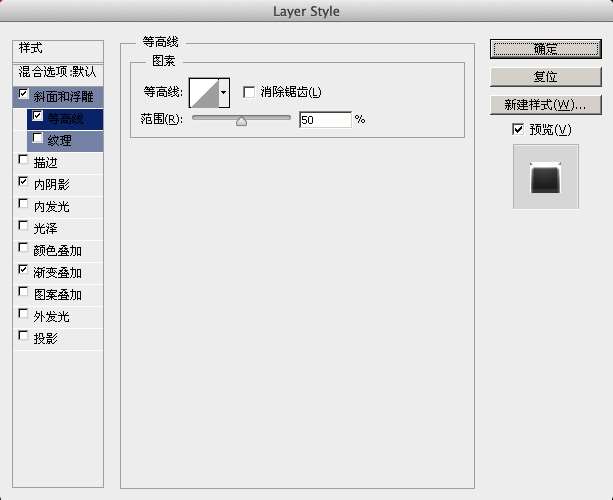Toggle the 消除锯齿 checkbox
Screen dimensions: 613x500
click(x=249, y=92)
